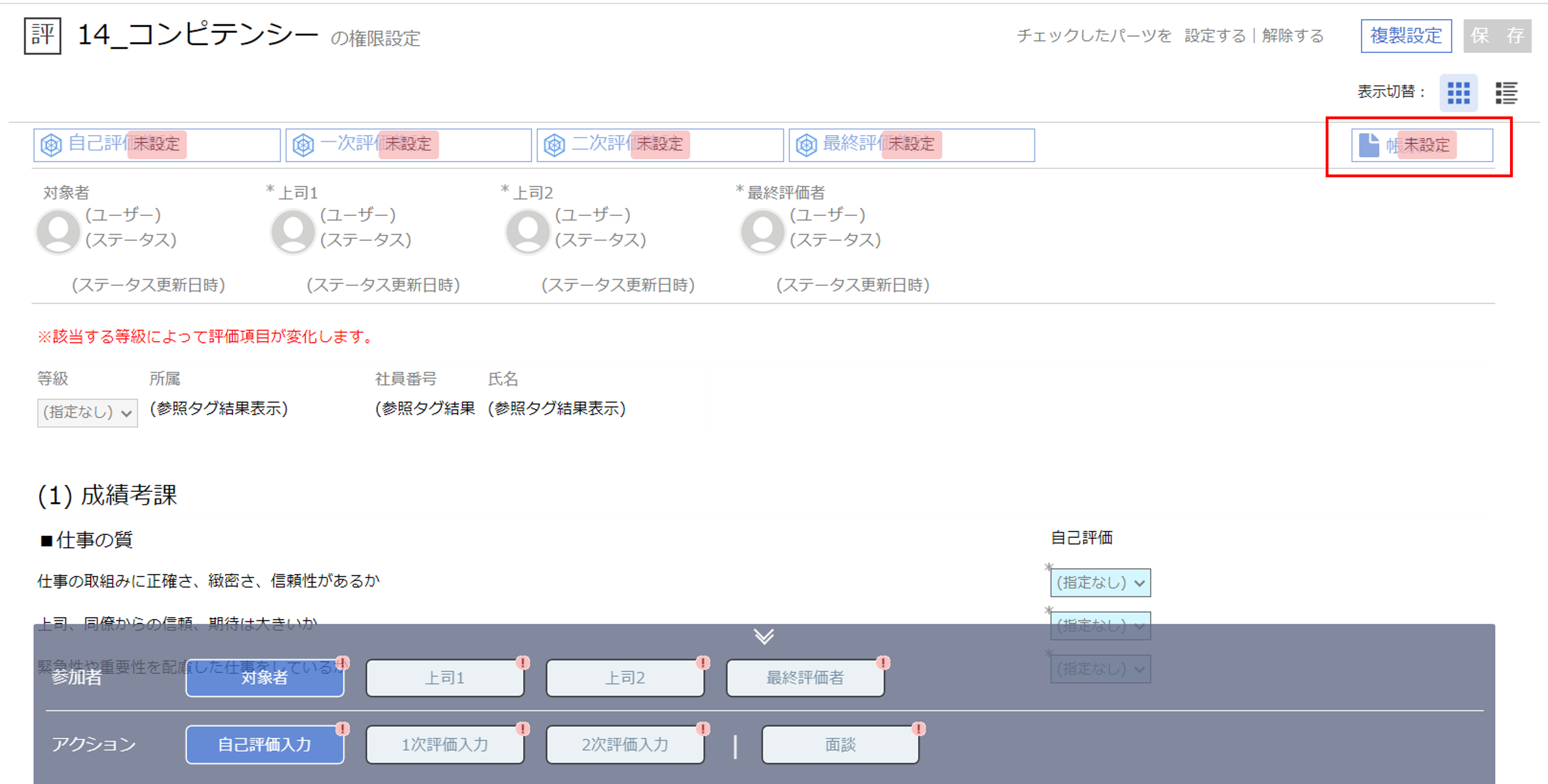
Task: Switch to grid tile view icon
Action: click(1458, 93)
